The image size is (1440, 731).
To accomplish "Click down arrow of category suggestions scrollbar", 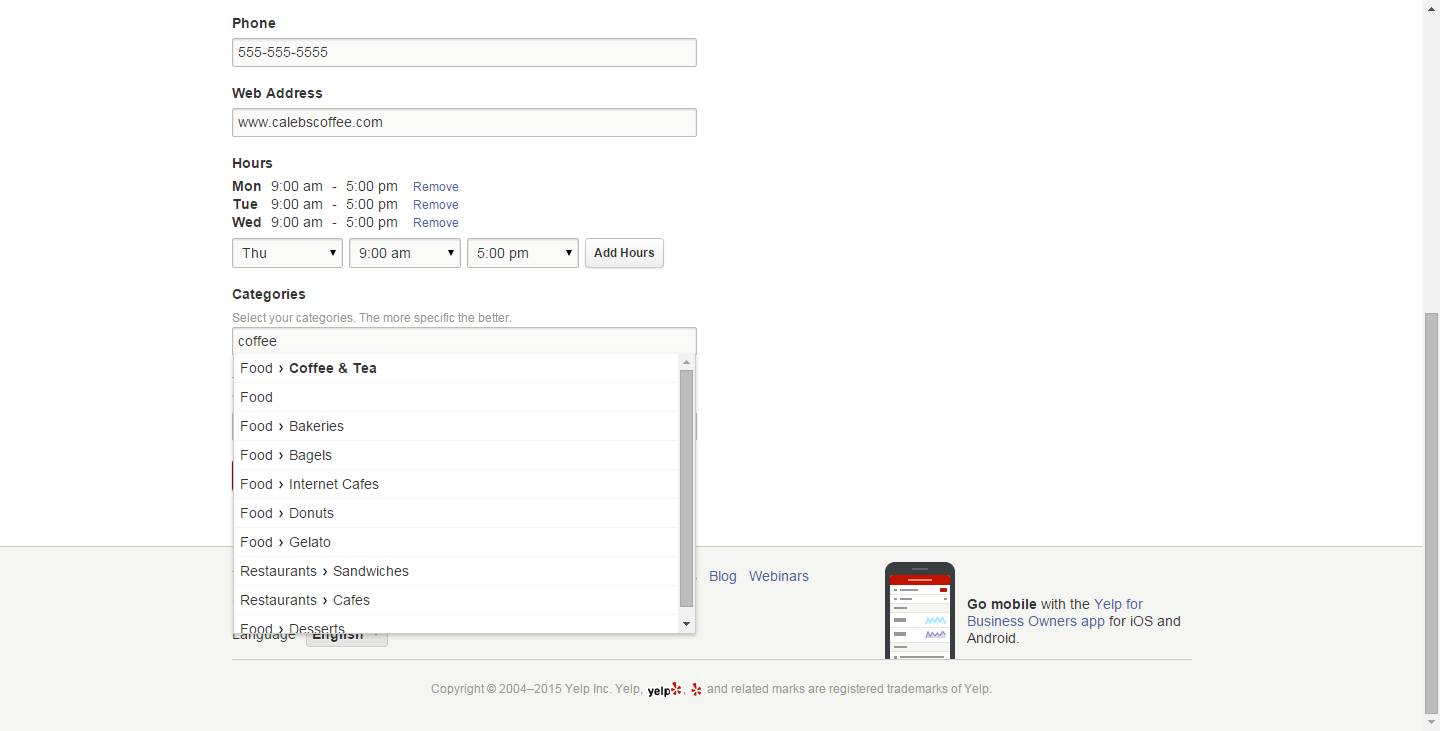I will (686, 624).
